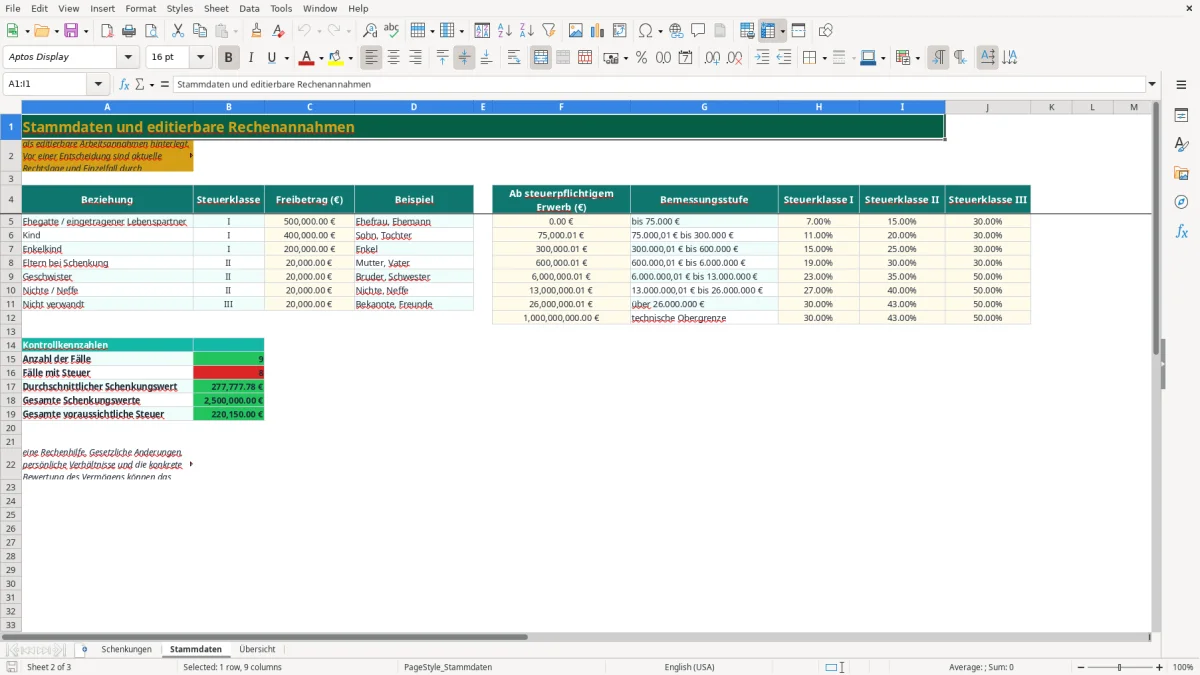Open the Function Wizard (fx)
The height and width of the screenshot is (675, 1200).
click(x=125, y=84)
